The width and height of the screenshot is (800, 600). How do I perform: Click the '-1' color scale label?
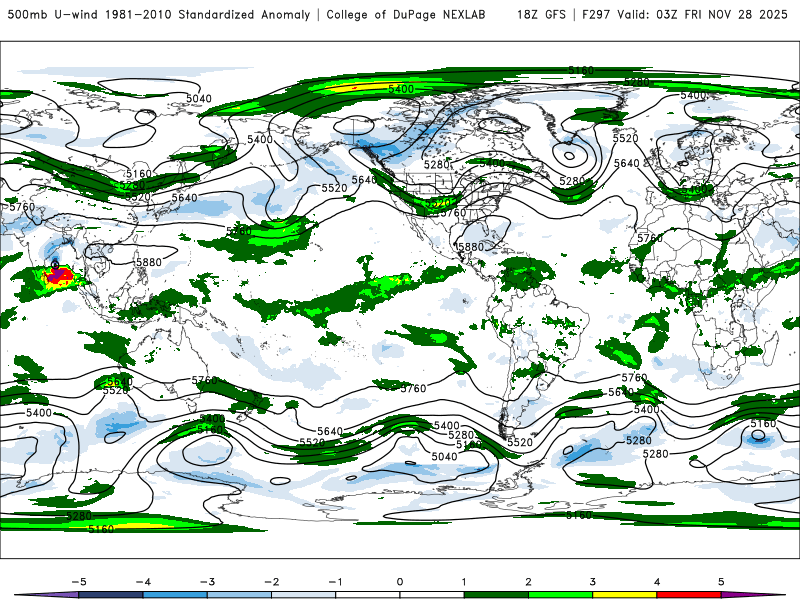[x=335, y=582]
